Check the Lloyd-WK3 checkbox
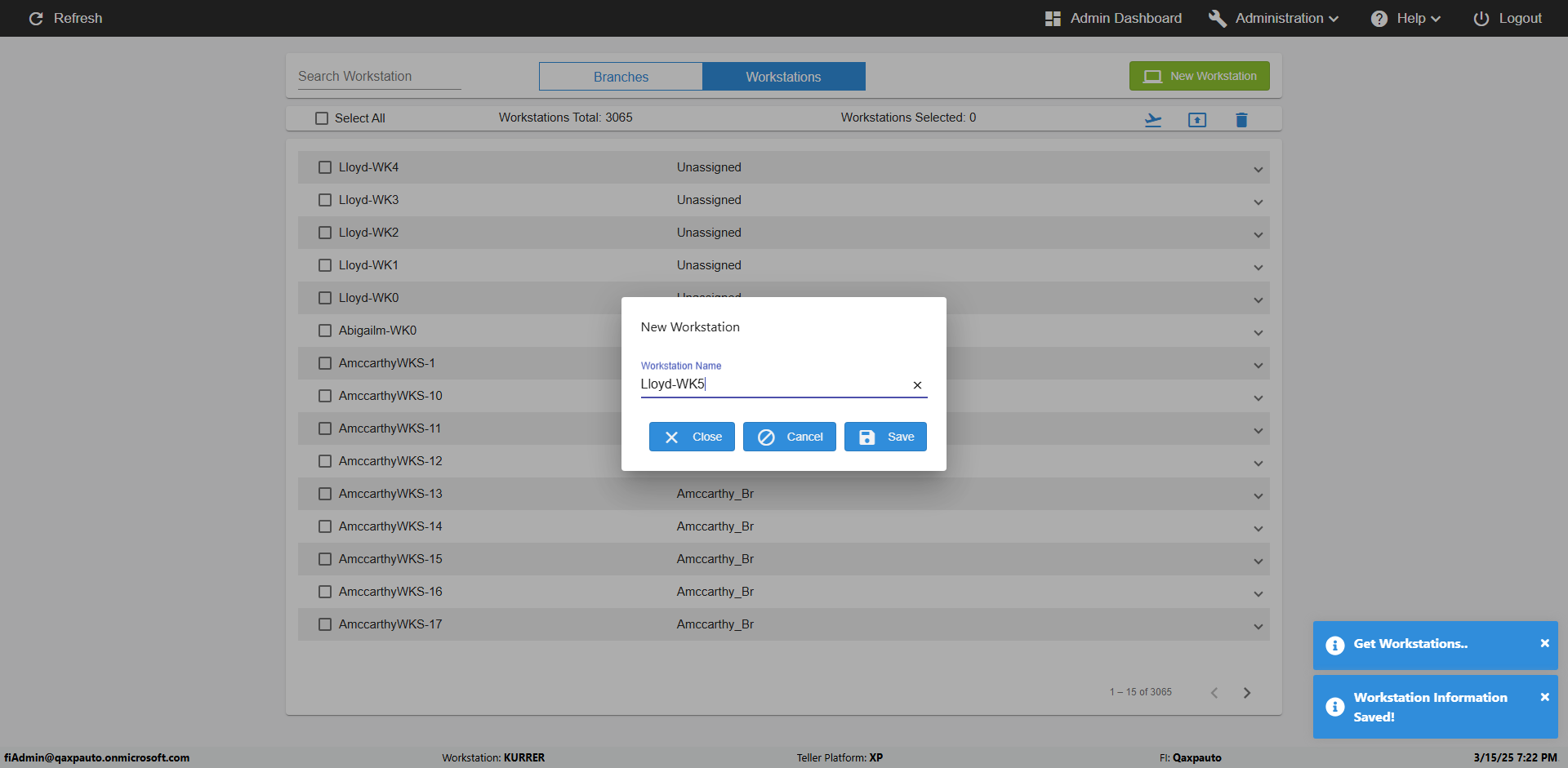This screenshot has width=1568, height=768. point(325,200)
